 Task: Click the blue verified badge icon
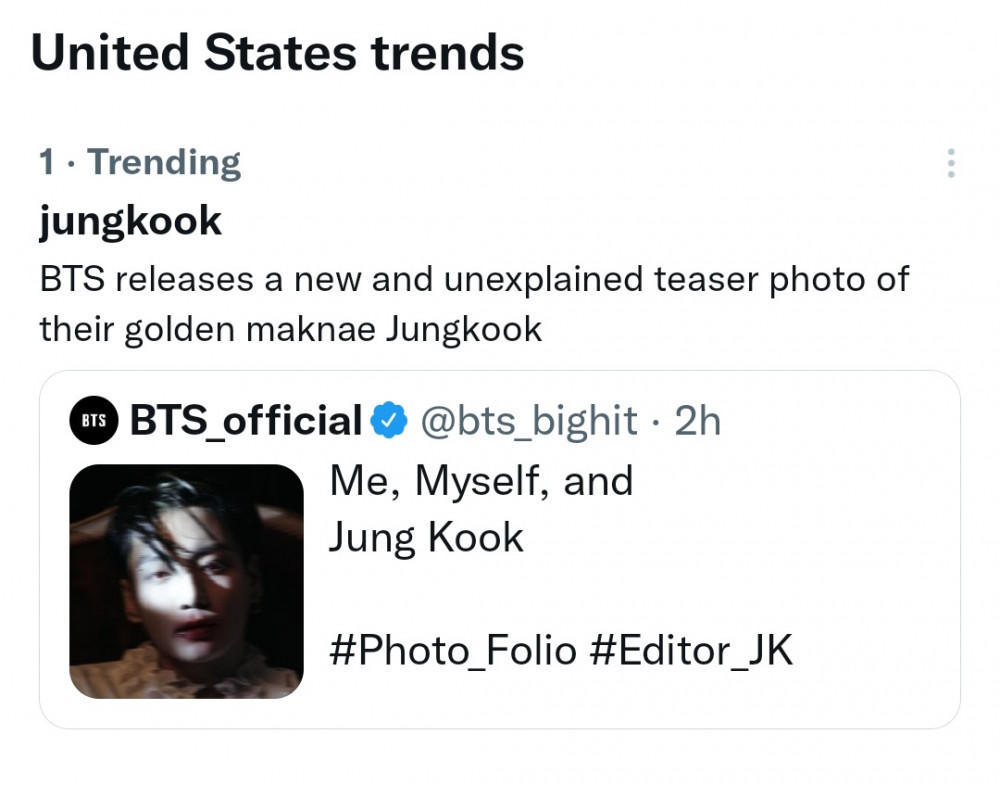coord(389,420)
